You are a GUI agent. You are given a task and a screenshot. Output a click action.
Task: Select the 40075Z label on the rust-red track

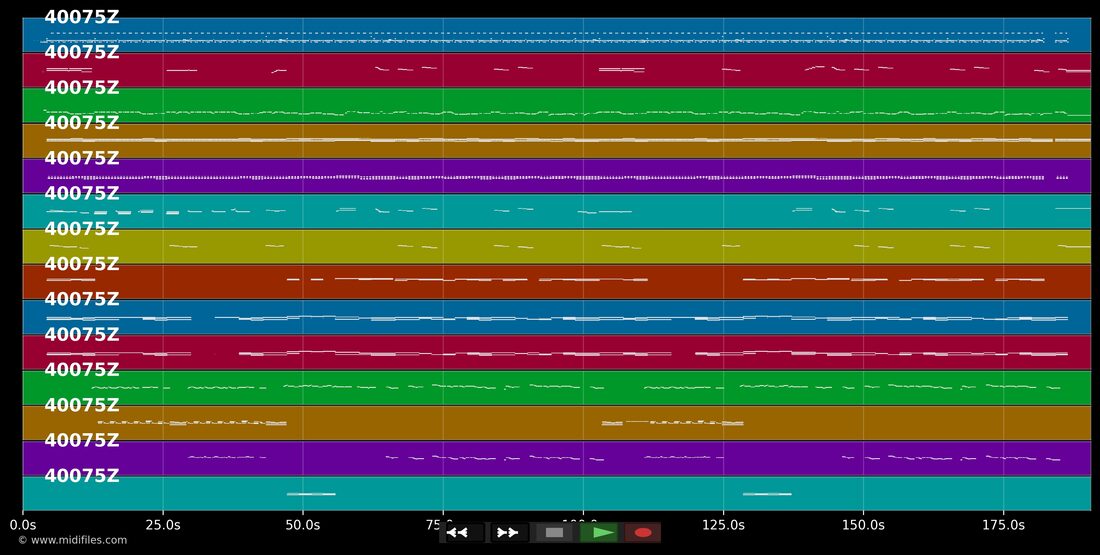click(81, 264)
